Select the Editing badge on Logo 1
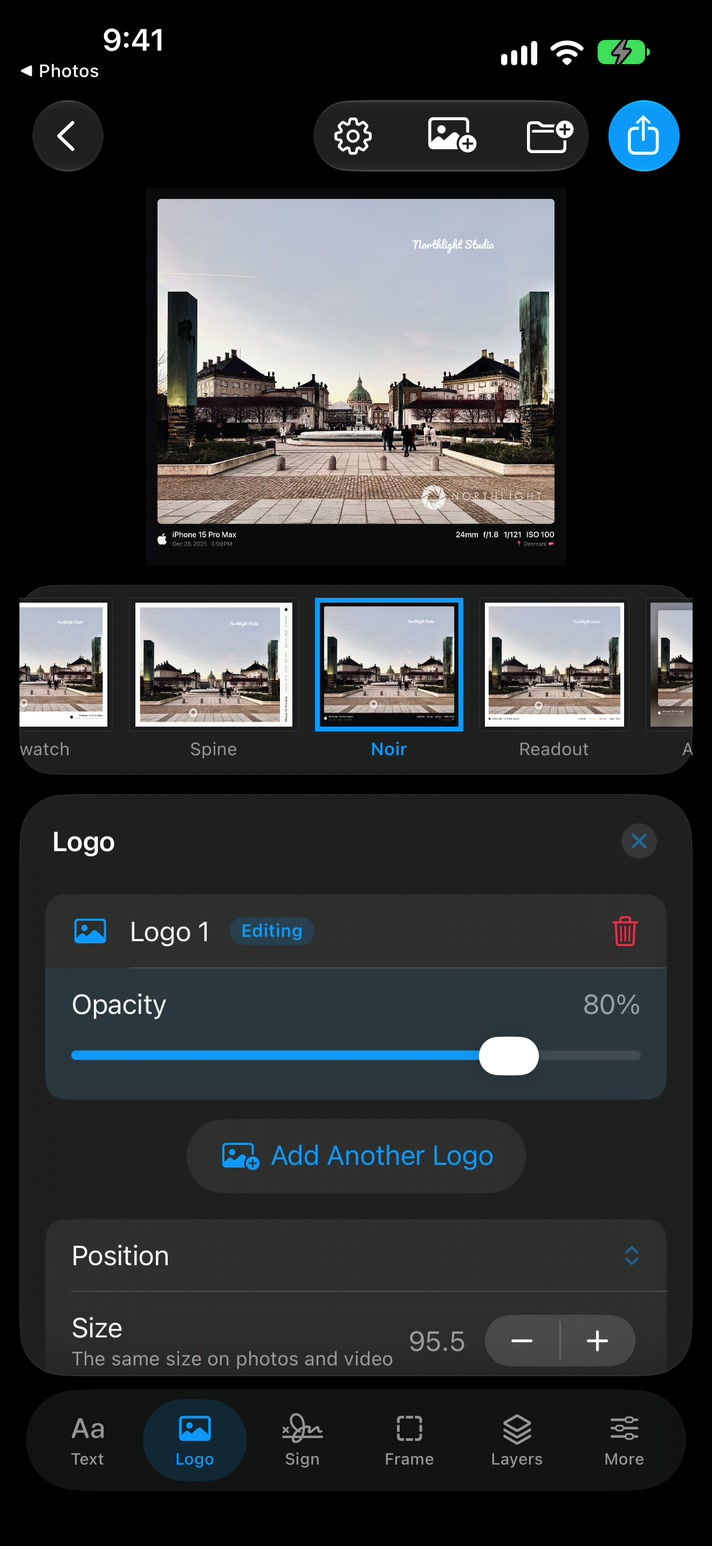Screen dimensions: 712x1546 click(272, 931)
